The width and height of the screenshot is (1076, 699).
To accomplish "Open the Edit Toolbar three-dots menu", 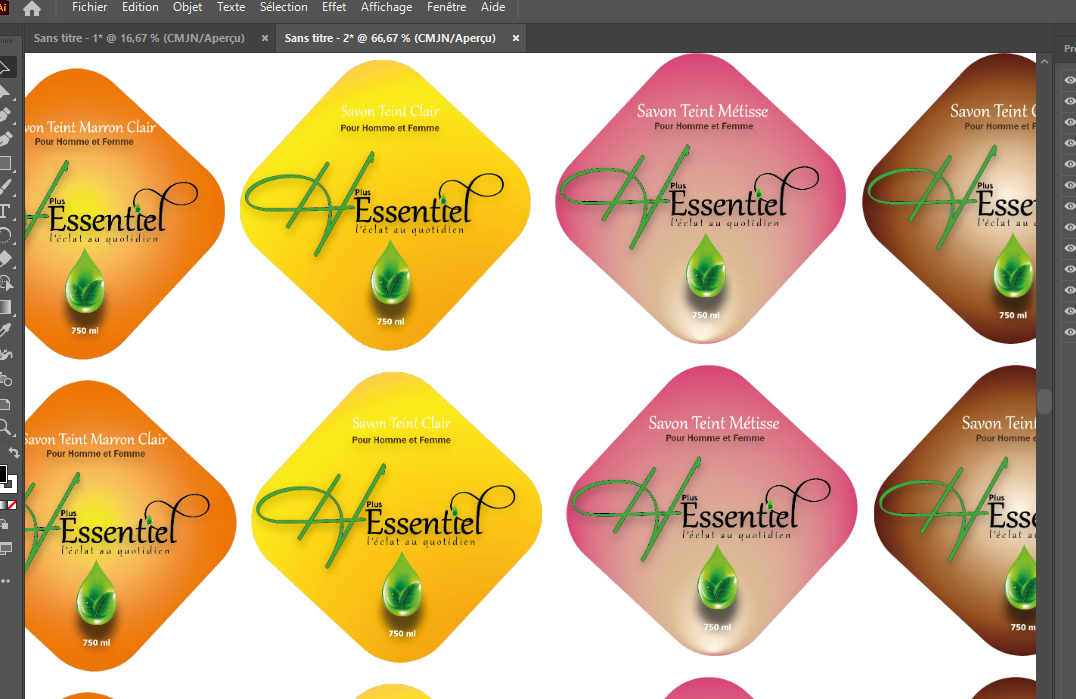I will click(x=5, y=579).
